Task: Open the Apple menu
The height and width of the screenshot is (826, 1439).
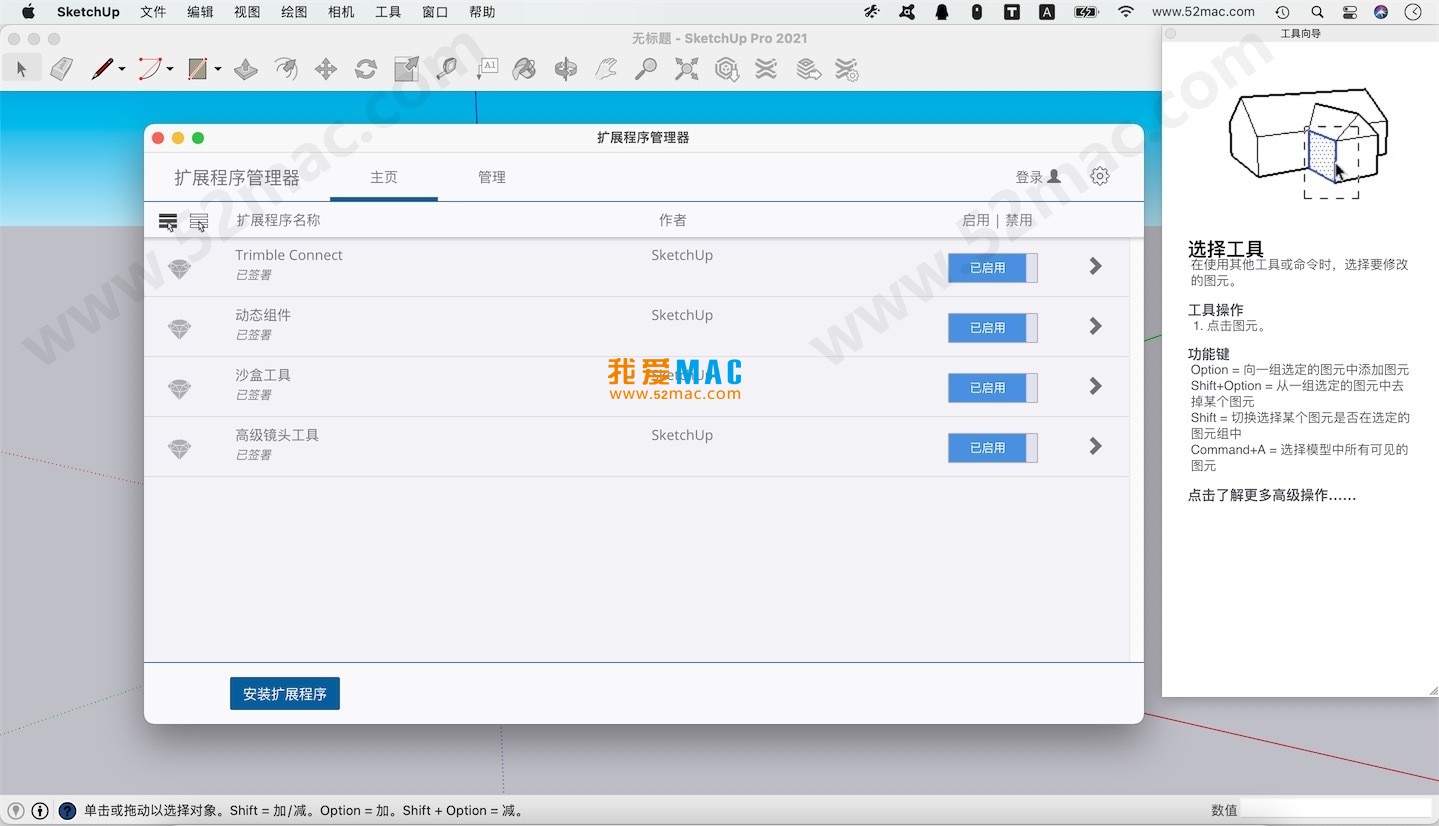Action: 28,12
